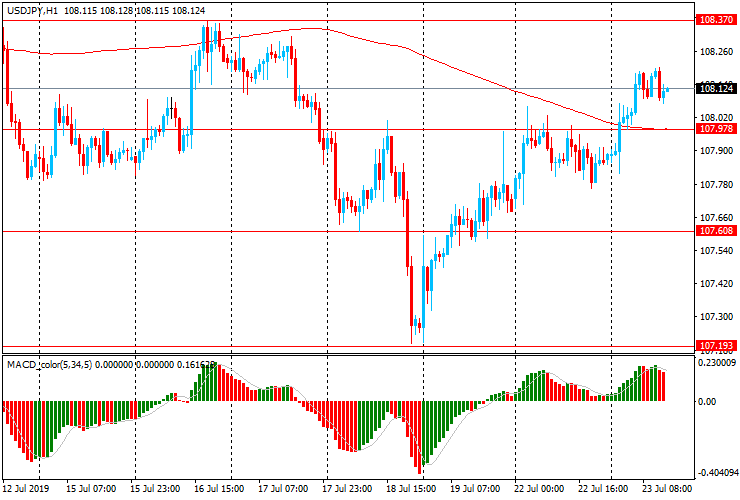Click the black 108.124 current price label

pyautogui.click(x=716, y=88)
